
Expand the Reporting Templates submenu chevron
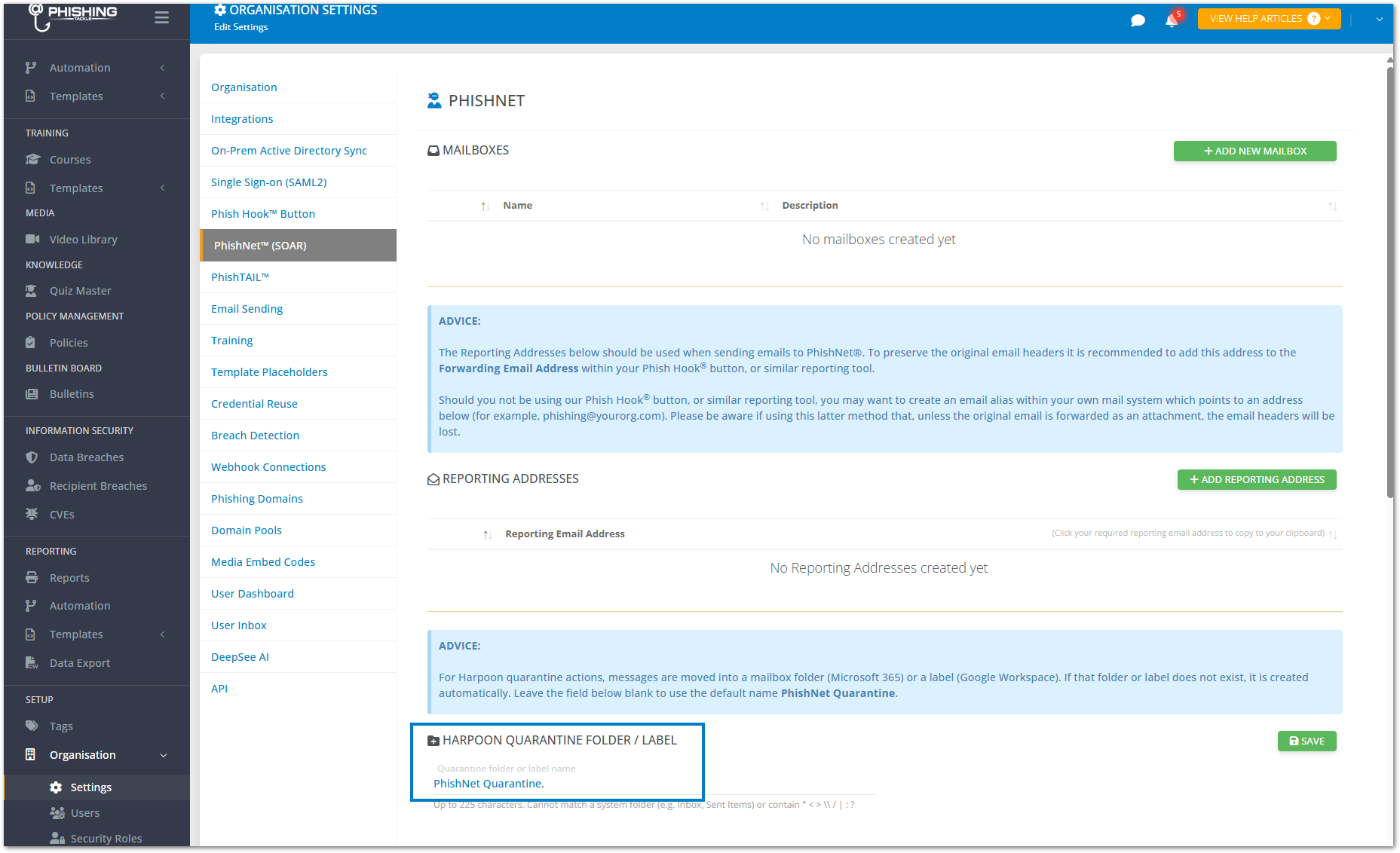(x=162, y=634)
